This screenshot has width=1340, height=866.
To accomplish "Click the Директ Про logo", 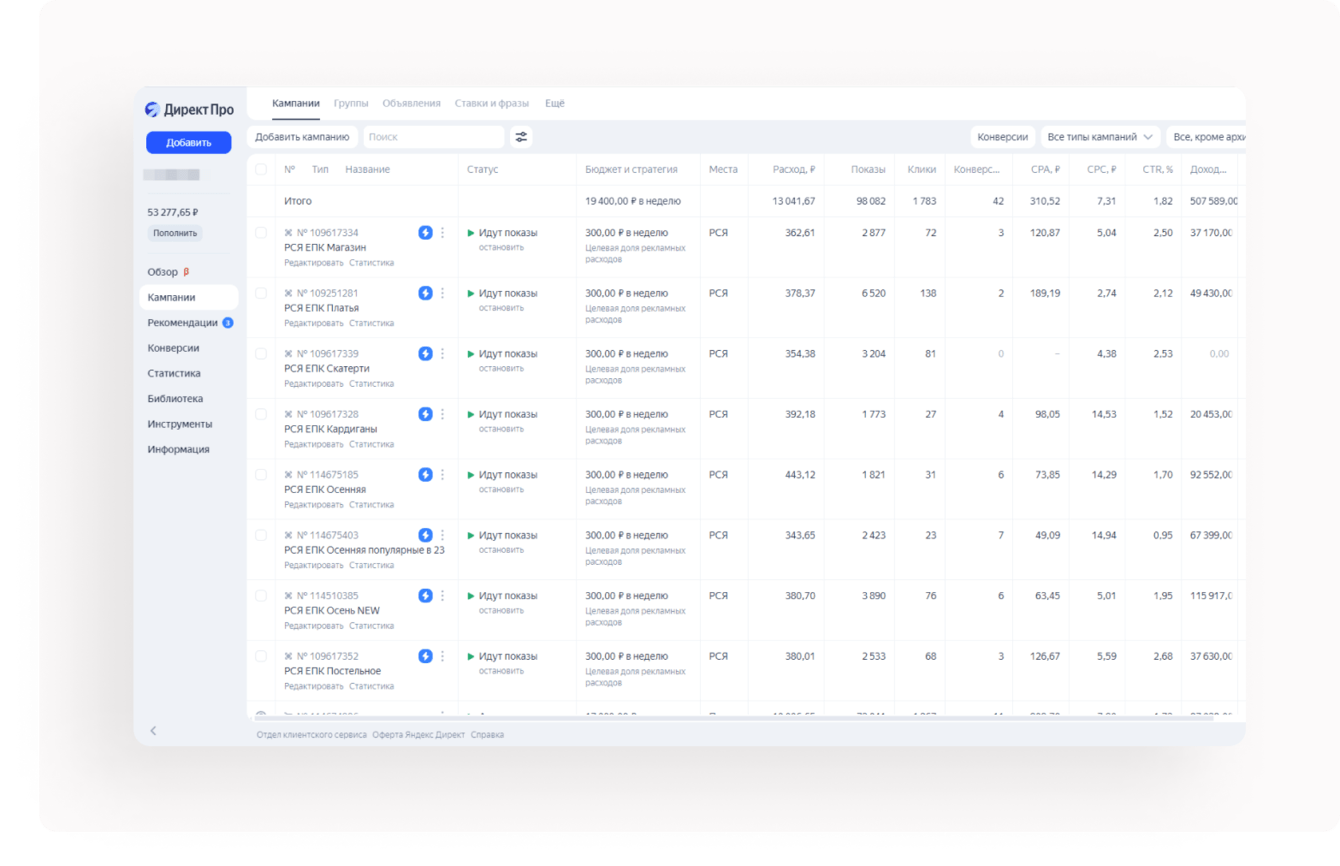I will click(189, 110).
